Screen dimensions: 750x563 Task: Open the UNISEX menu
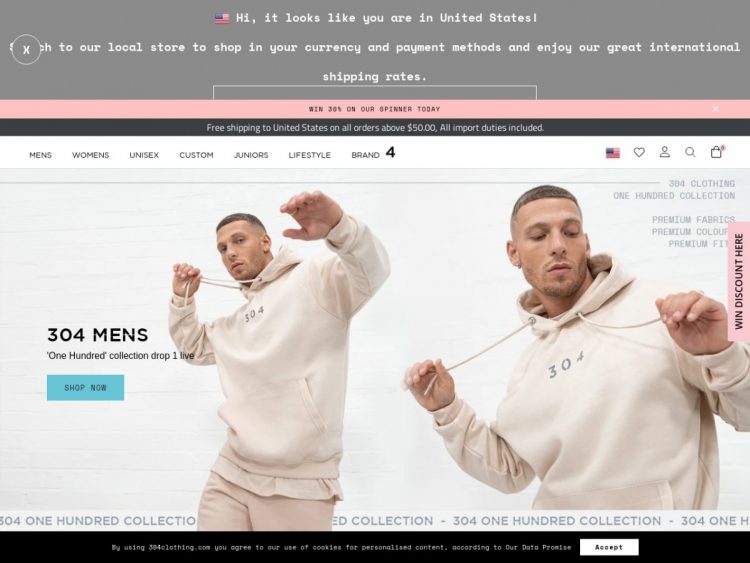[144, 155]
